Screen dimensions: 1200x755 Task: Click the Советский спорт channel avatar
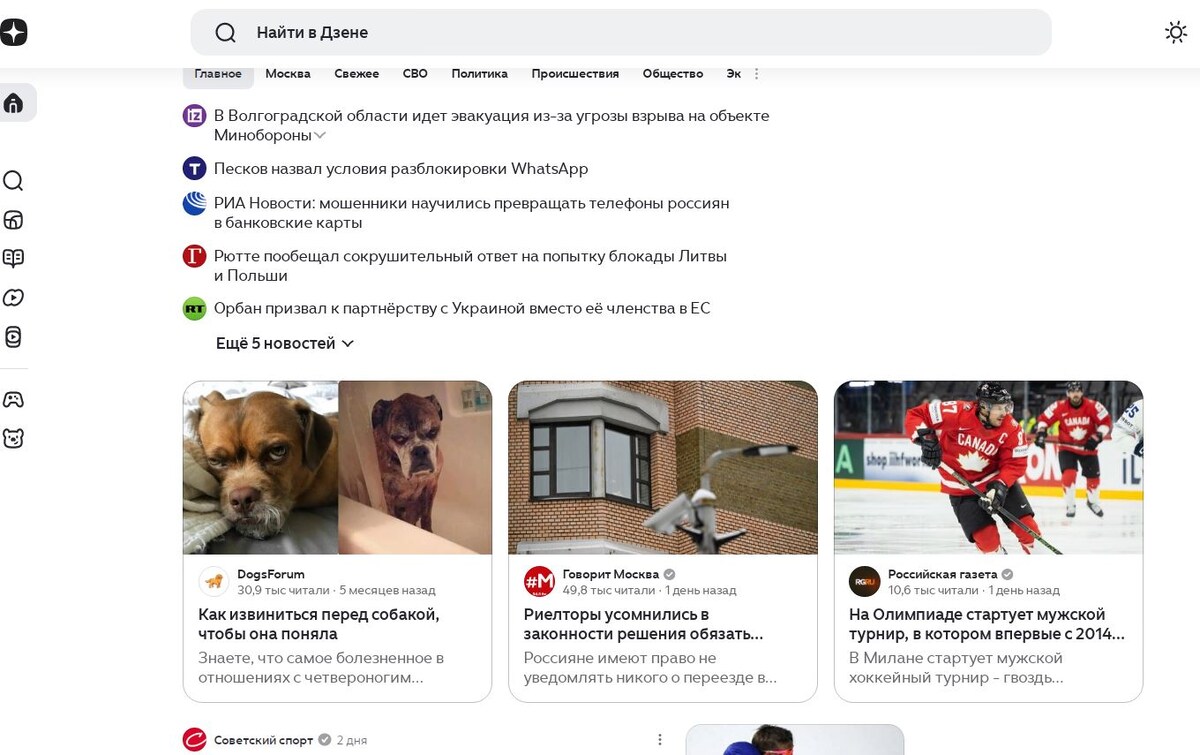(x=194, y=740)
